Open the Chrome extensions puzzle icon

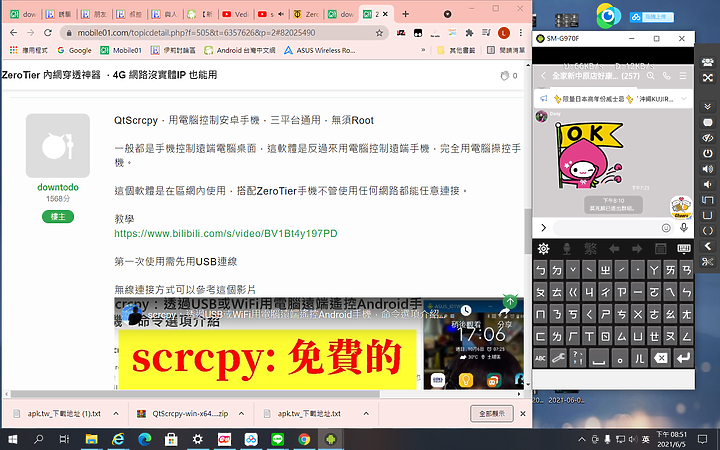pyautogui.click(x=469, y=33)
